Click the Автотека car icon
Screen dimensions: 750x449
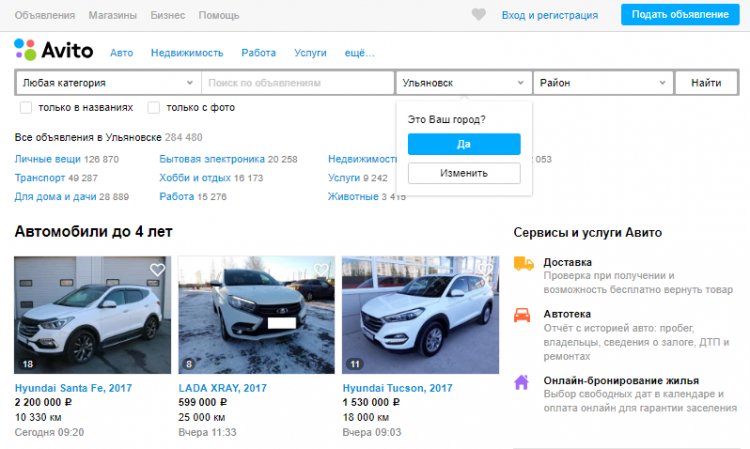tap(522, 314)
